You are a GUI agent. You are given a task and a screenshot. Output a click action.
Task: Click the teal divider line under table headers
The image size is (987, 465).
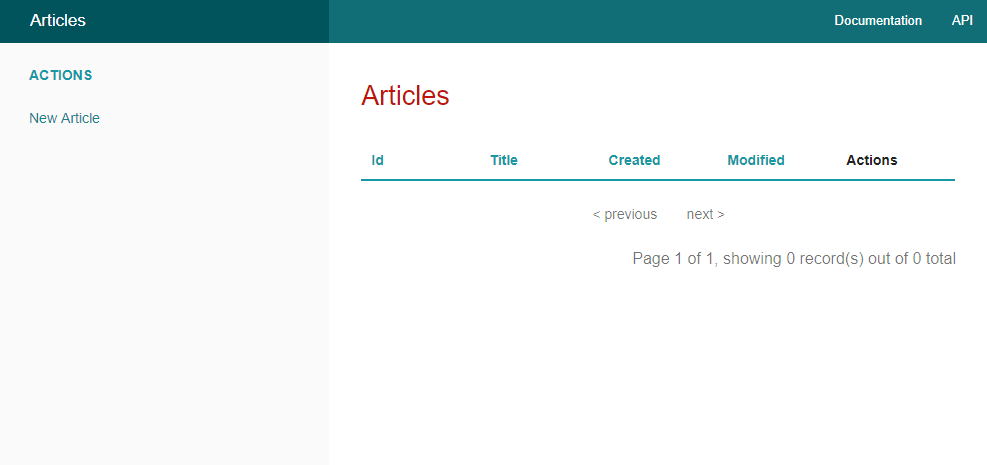(657, 180)
